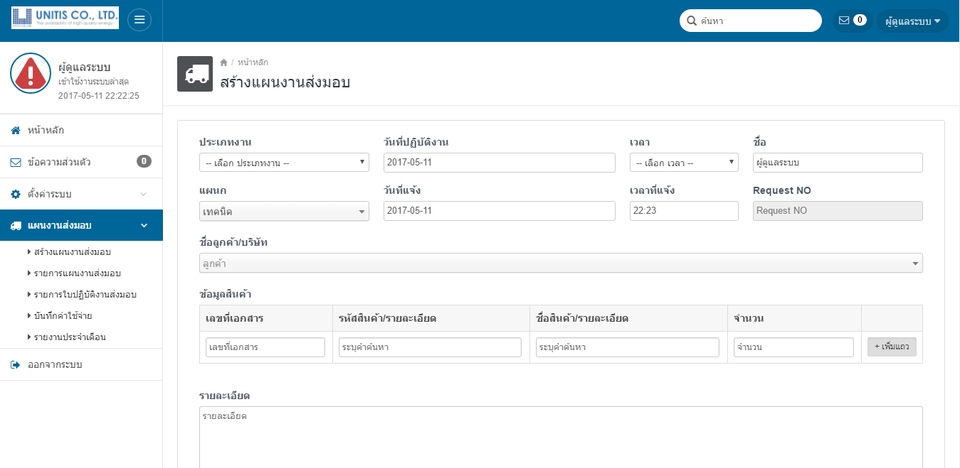Viewport: 960px width, 468px height.
Task: Click the ชื่อ name field
Action: (838, 162)
